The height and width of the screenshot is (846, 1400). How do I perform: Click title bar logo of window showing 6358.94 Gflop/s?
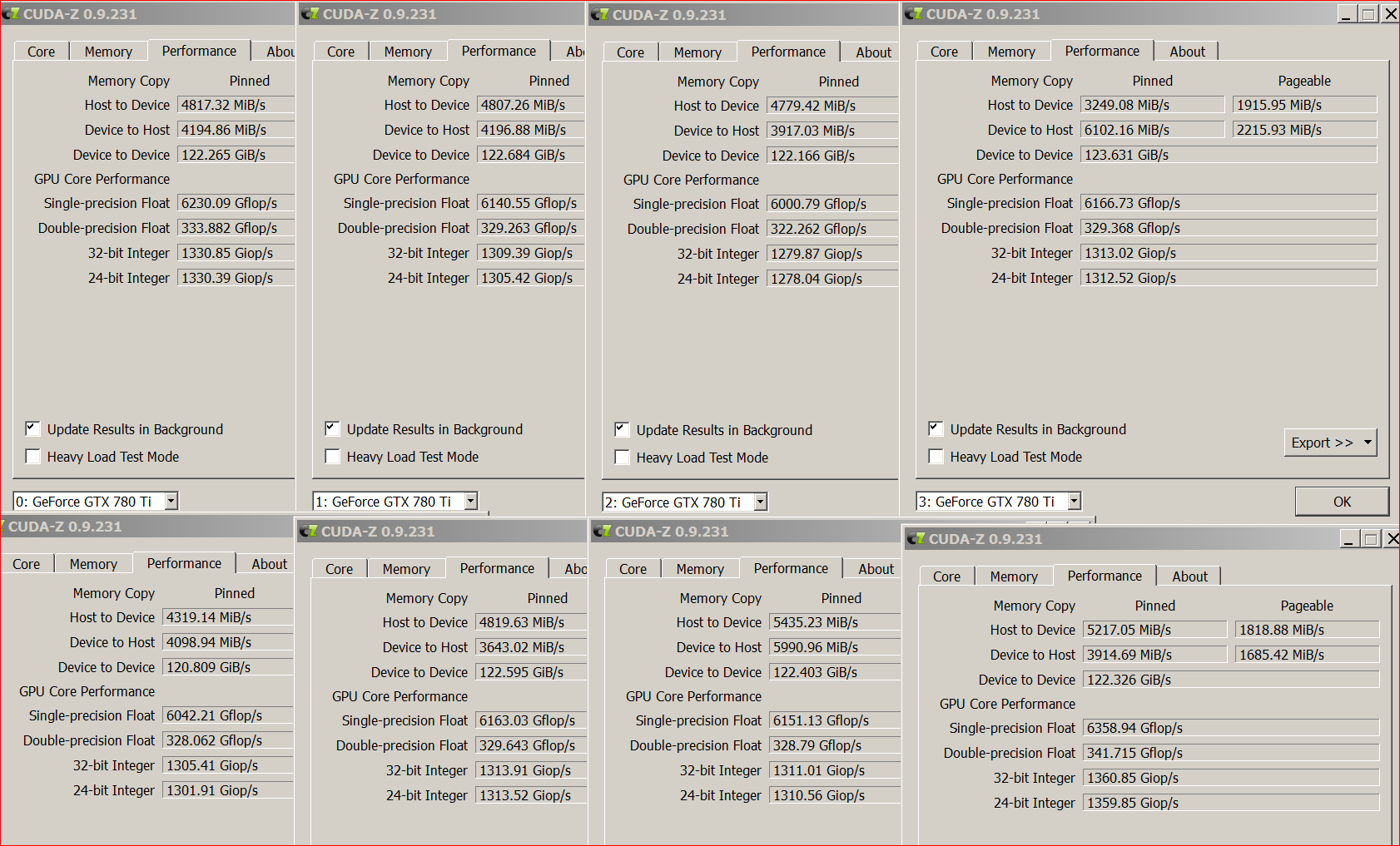pyautogui.click(x=916, y=538)
